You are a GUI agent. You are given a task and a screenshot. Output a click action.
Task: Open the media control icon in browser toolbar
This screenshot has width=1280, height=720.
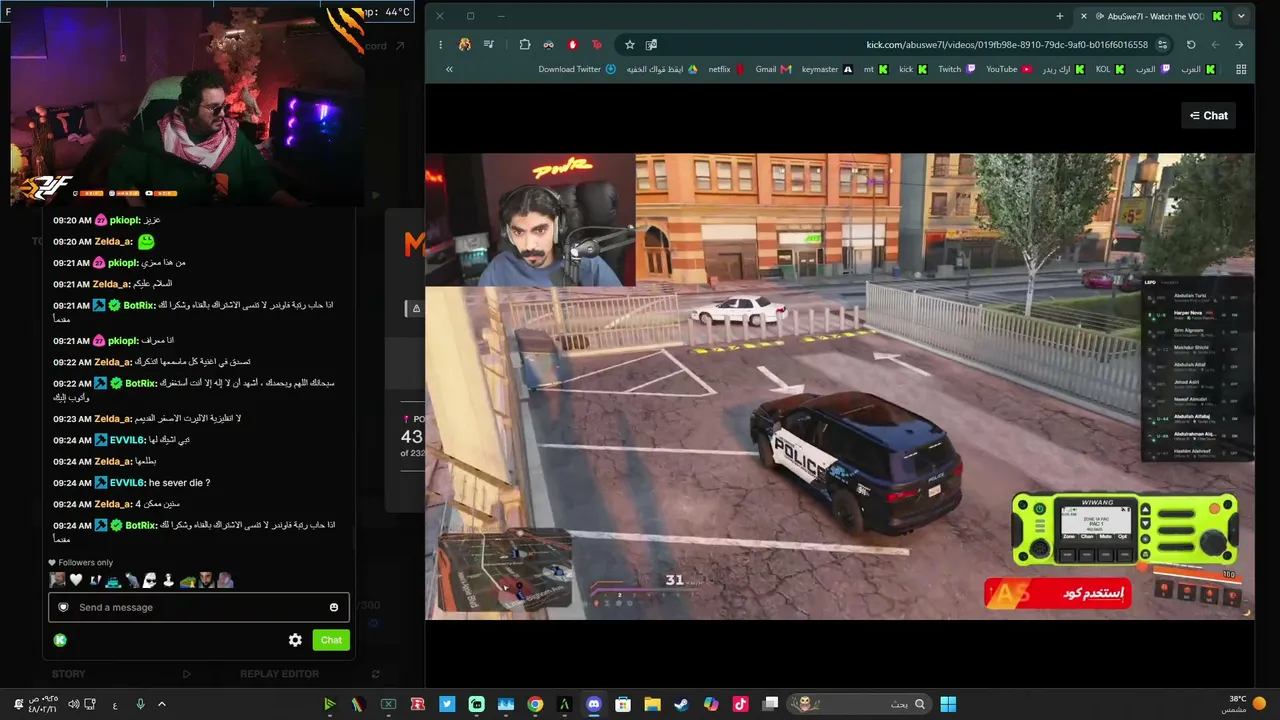pyautogui.click(x=489, y=44)
